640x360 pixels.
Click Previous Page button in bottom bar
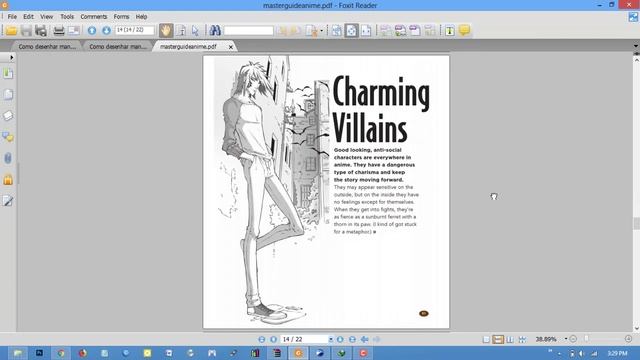pyautogui.click(x=273, y=339)
